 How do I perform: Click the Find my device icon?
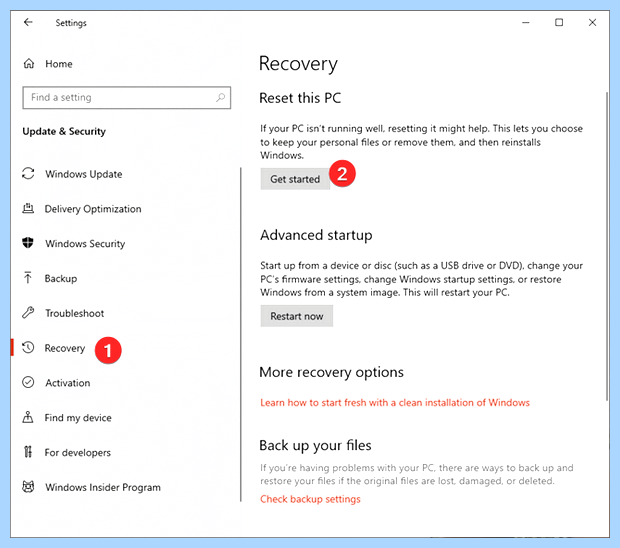[28, 417]
